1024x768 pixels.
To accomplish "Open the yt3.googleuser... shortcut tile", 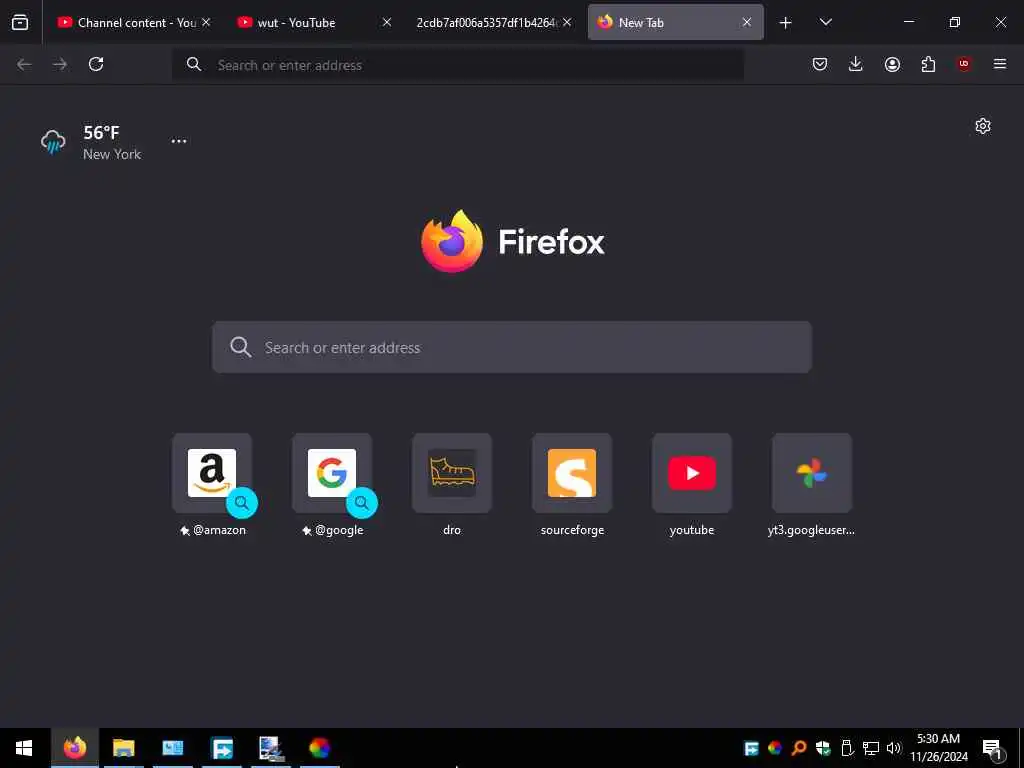I will coord(812,473).
